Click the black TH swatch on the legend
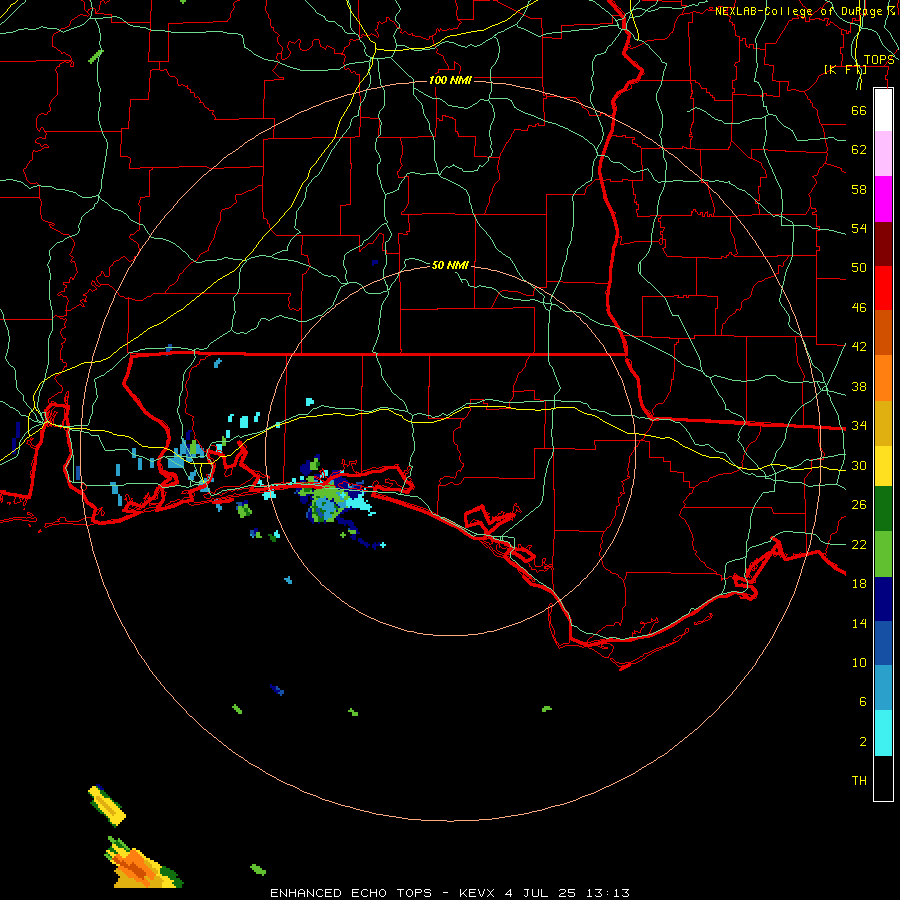Image resolution: width=900 pixels, height=900 pixels. [883, 778]
